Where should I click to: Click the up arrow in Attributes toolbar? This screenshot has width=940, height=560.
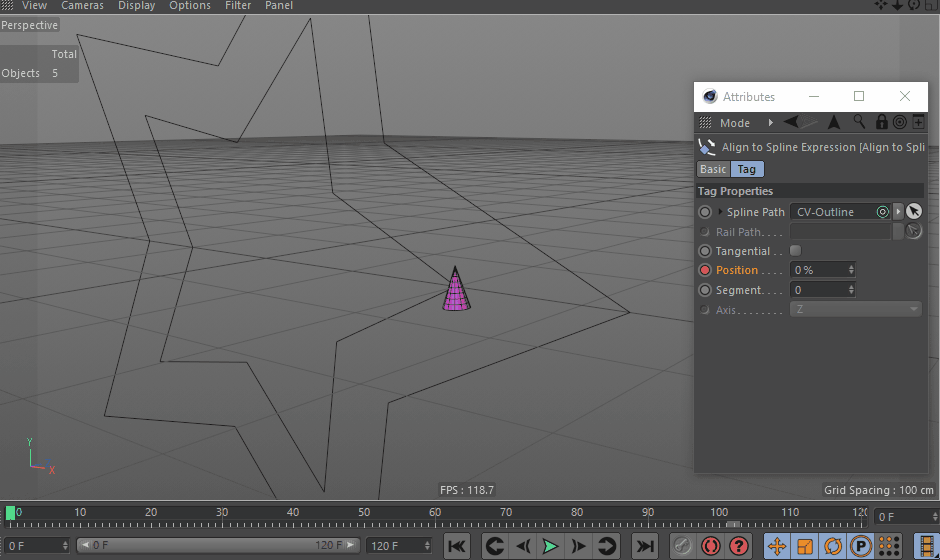[834, 122]
